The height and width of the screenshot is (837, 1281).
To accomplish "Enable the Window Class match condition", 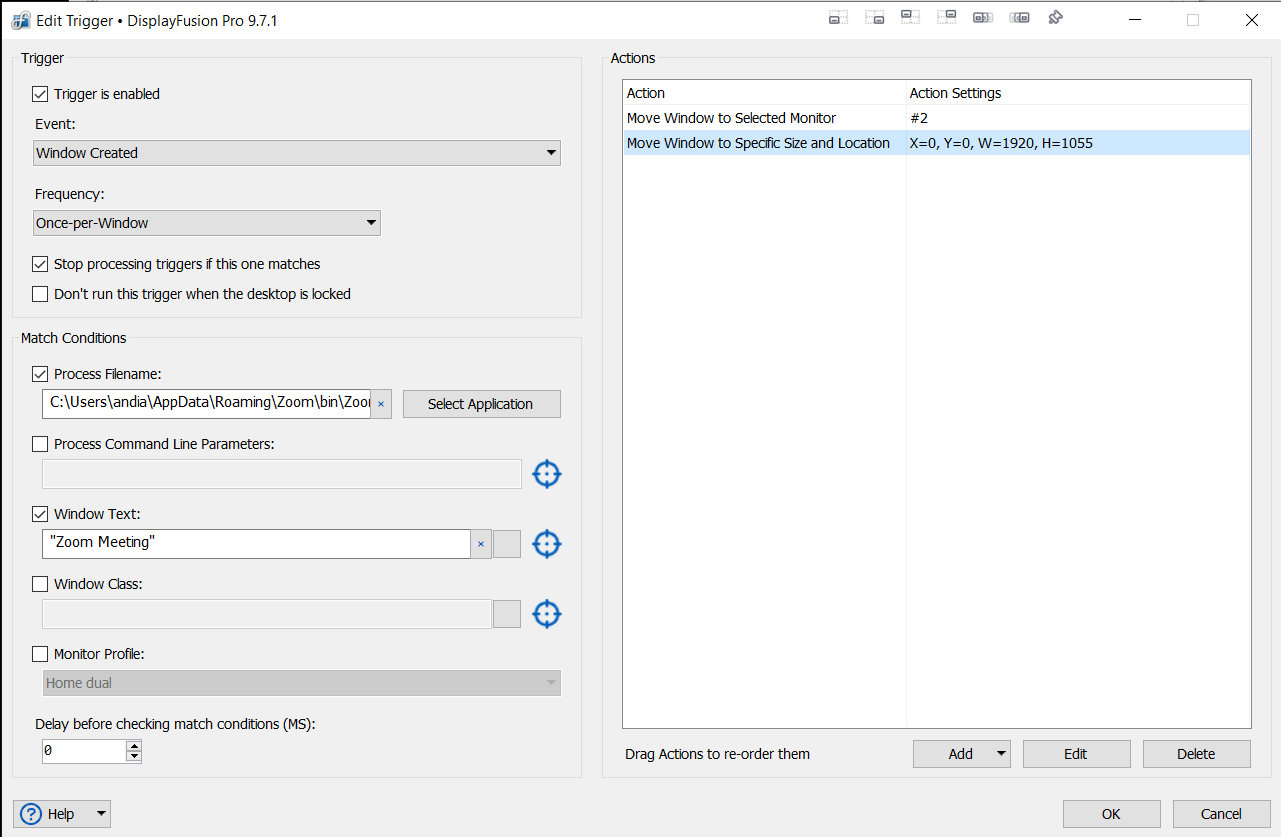I will [x=40, y=584].
